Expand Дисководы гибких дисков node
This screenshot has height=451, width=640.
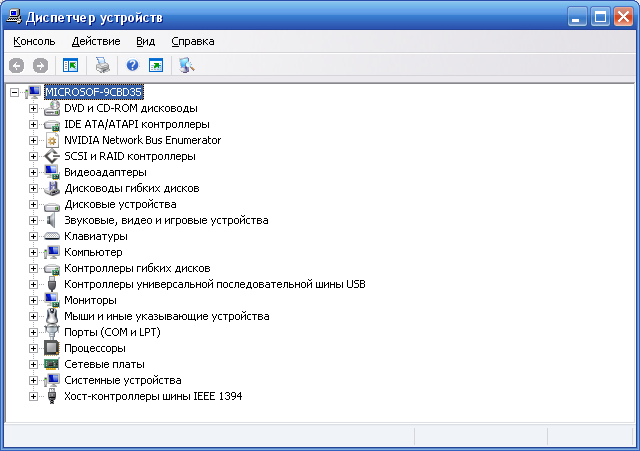pyautogui.click(x=33, y=189)
